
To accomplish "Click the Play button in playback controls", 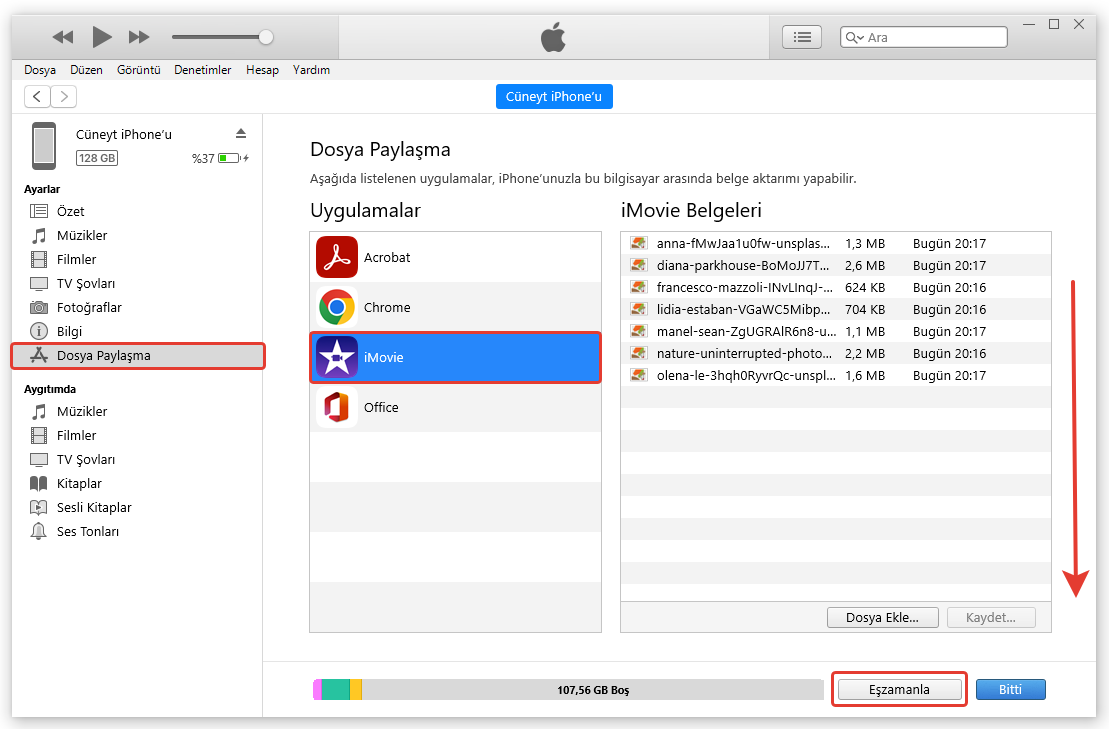I will tap(101, 37).
